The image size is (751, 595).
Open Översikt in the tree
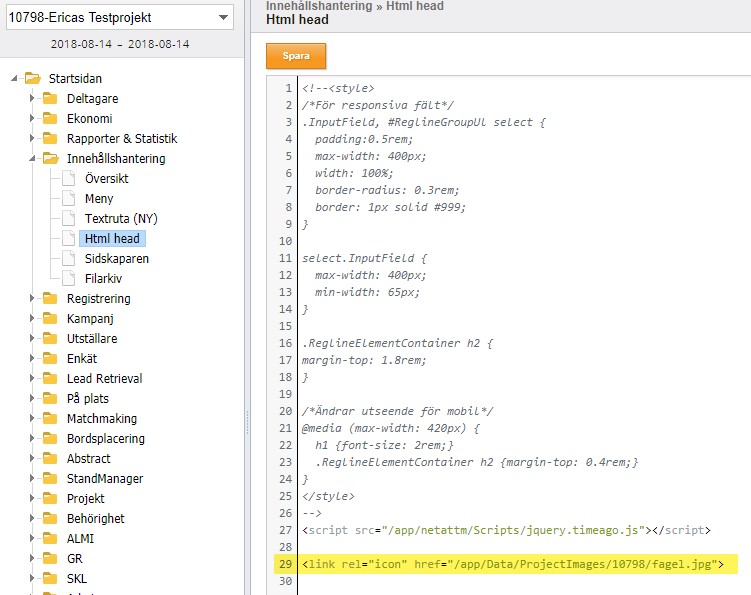[106, 178]
